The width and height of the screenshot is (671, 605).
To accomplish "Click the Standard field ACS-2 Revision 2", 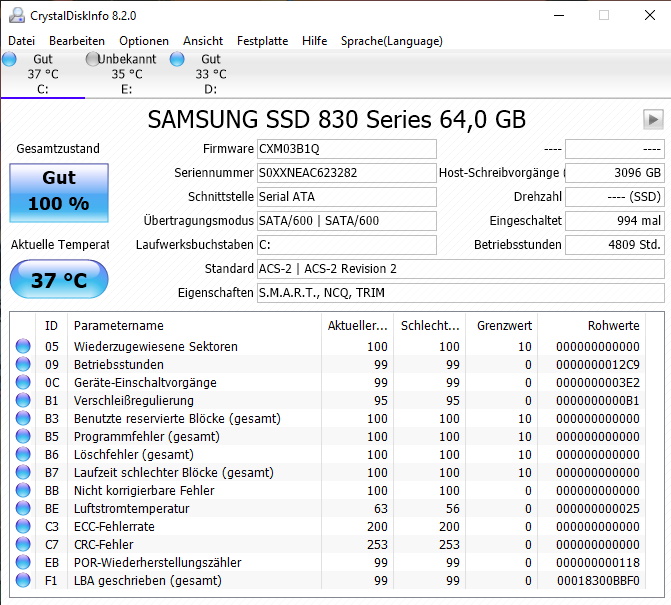I will pos(460,269).
